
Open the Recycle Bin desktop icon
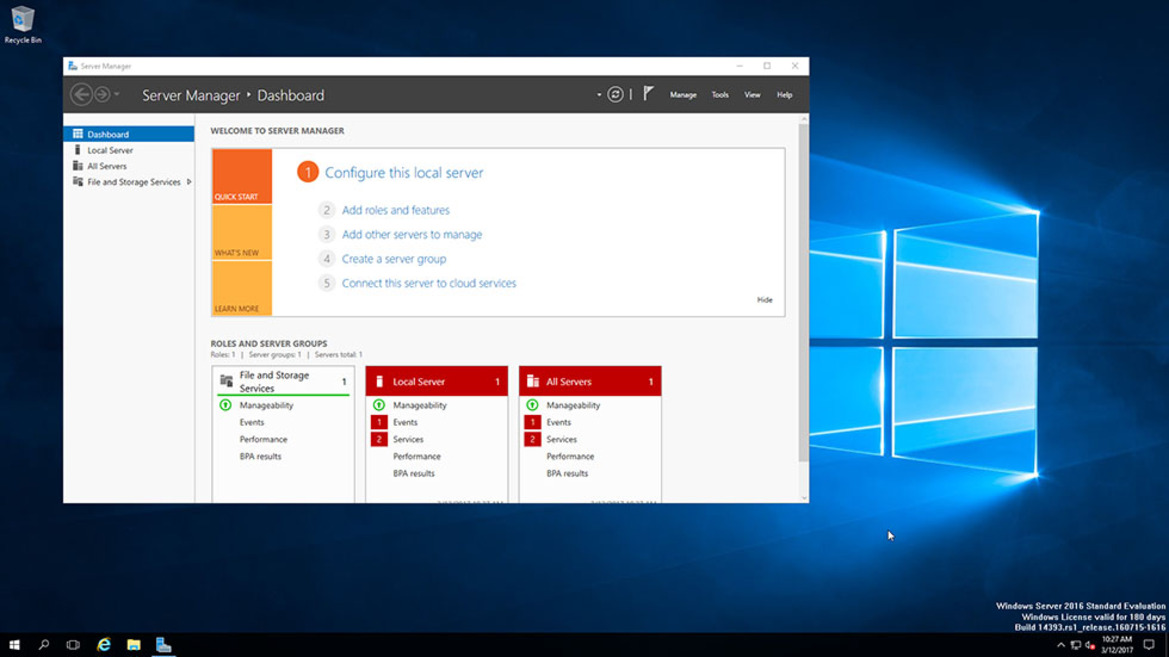[23, 24]
